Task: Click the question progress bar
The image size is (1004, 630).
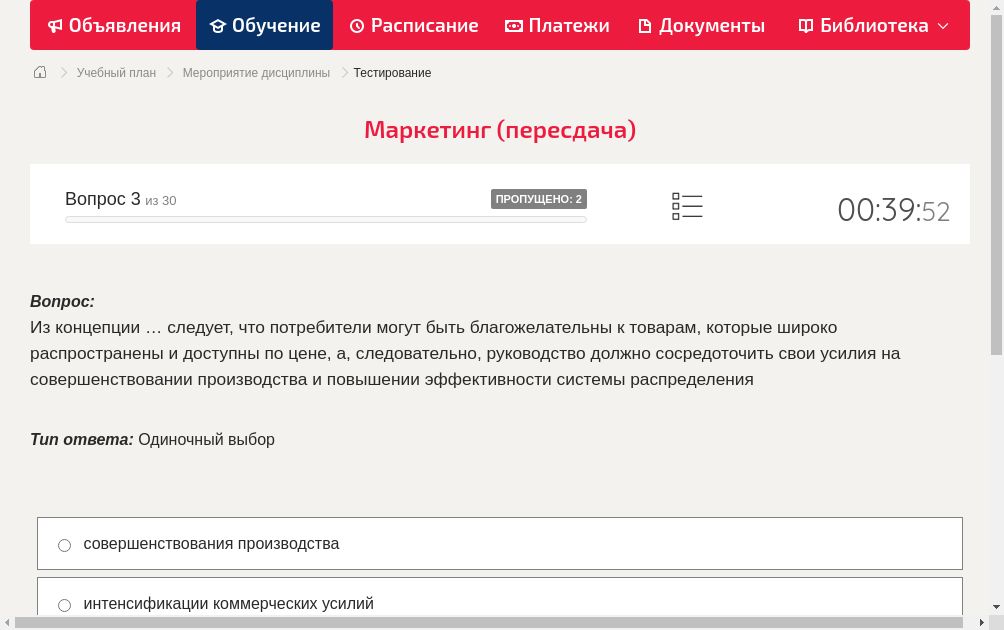Action: pyautogui.click(x=325, y=219)
